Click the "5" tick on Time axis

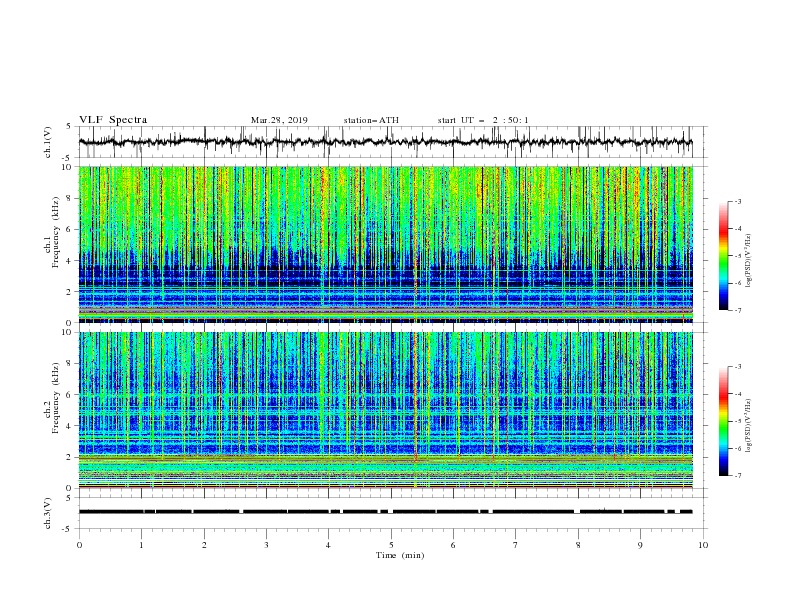click(x=391, y=545)
